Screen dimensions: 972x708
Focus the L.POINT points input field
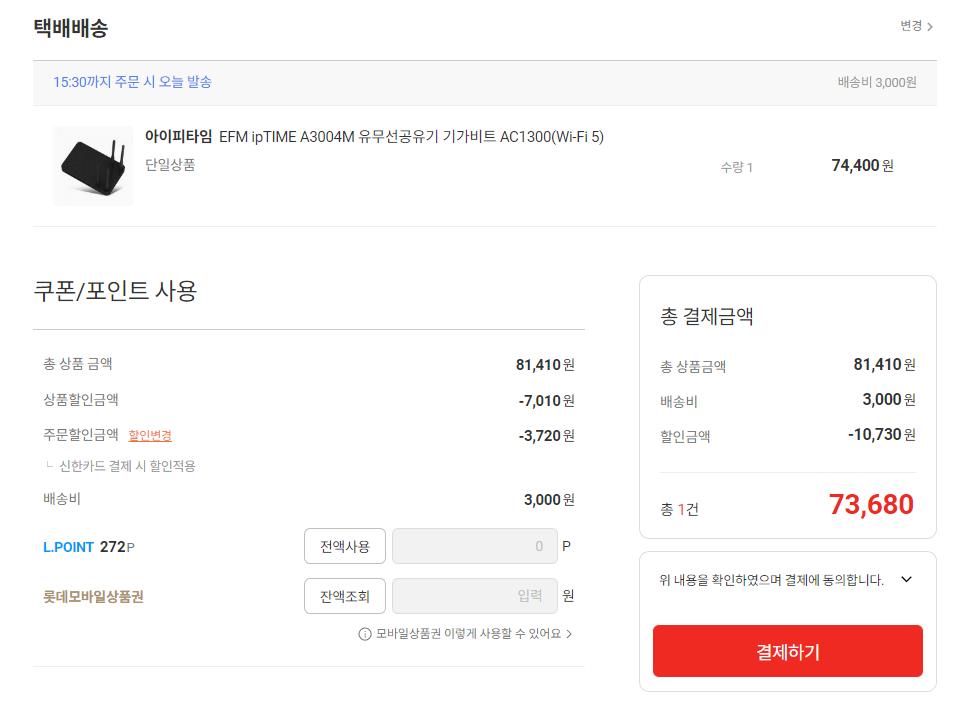[474, 546]
